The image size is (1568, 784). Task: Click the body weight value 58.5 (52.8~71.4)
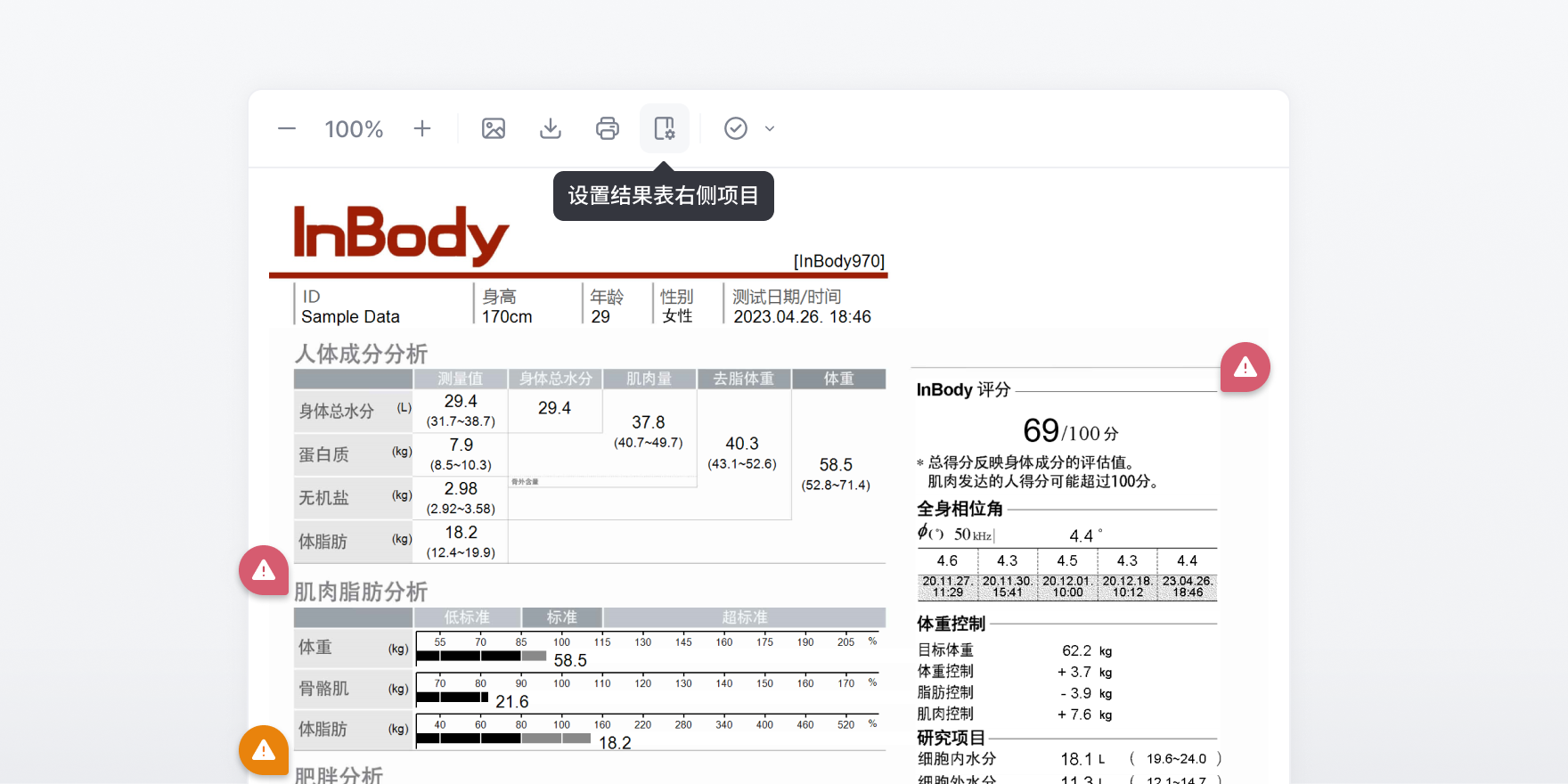pyautogui.click(x=836, y=474)
